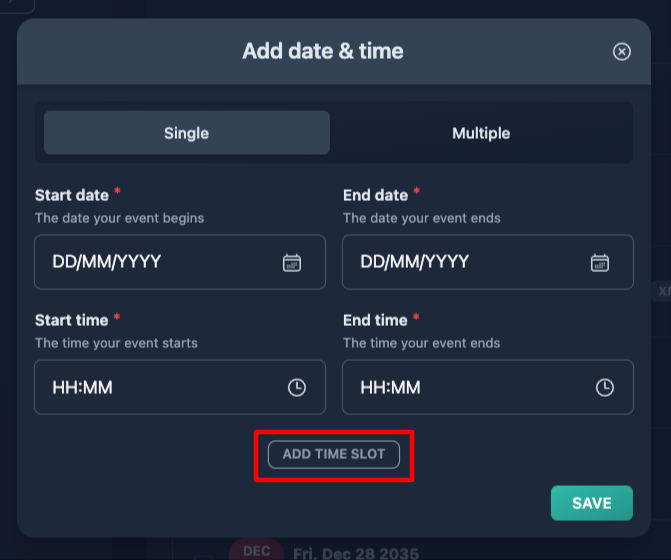Click the End time label text

click(375, 320)
